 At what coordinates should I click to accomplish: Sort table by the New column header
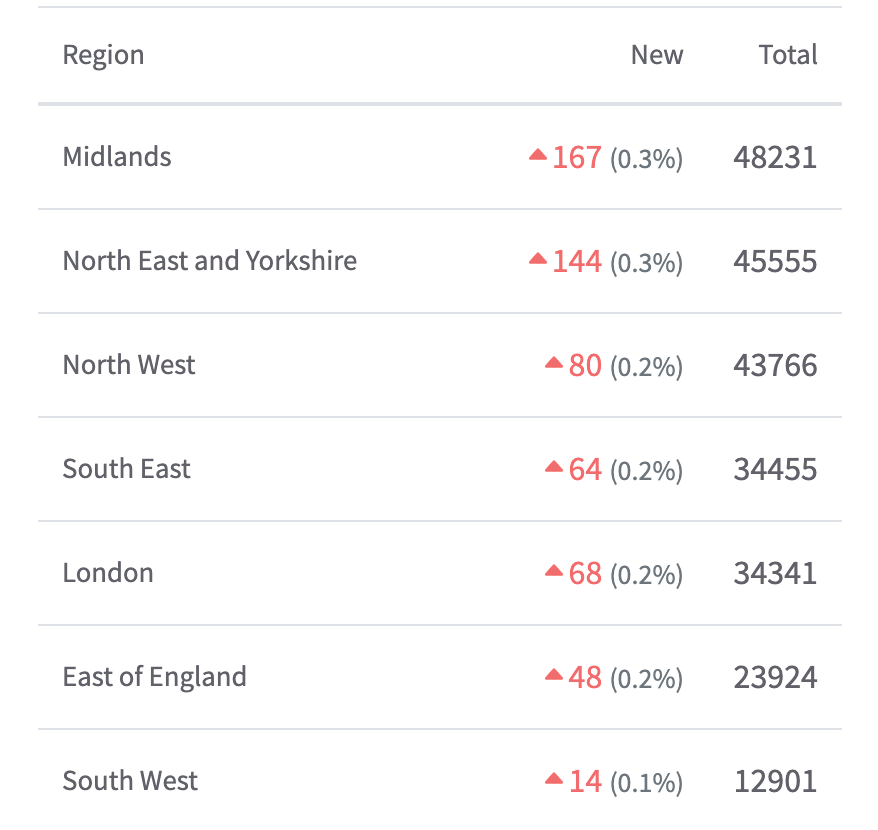657,55
